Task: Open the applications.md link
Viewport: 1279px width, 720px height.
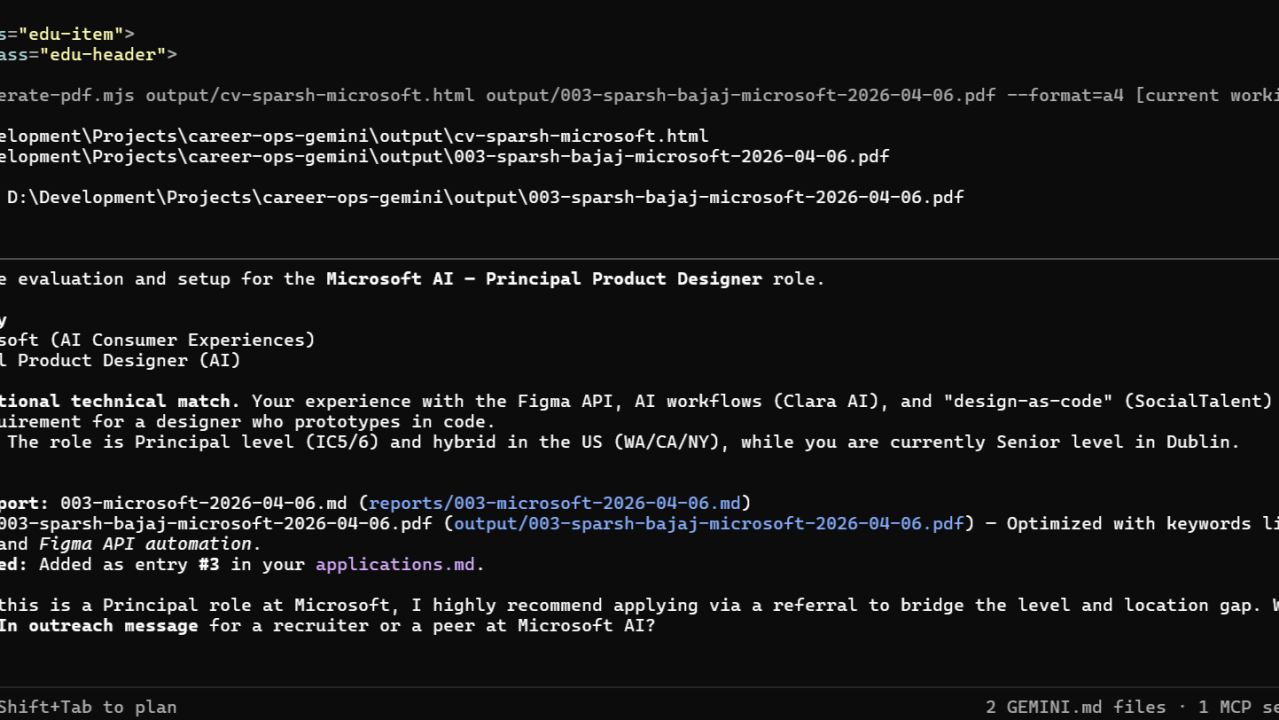Action: click(x=395, y=565)
